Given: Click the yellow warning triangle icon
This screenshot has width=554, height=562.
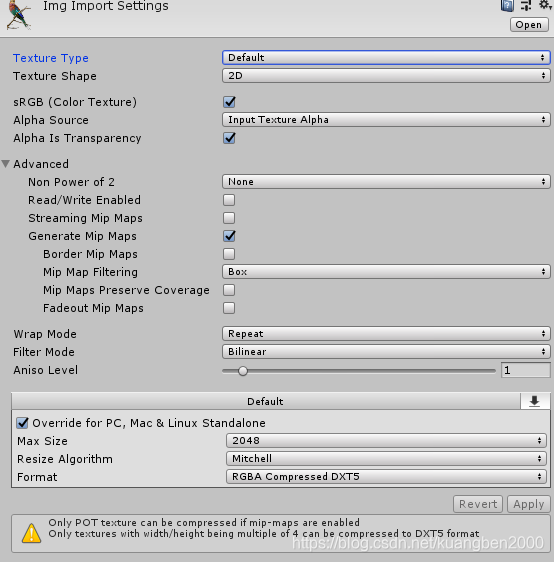Looking at the screenshot, I should 32,533.
